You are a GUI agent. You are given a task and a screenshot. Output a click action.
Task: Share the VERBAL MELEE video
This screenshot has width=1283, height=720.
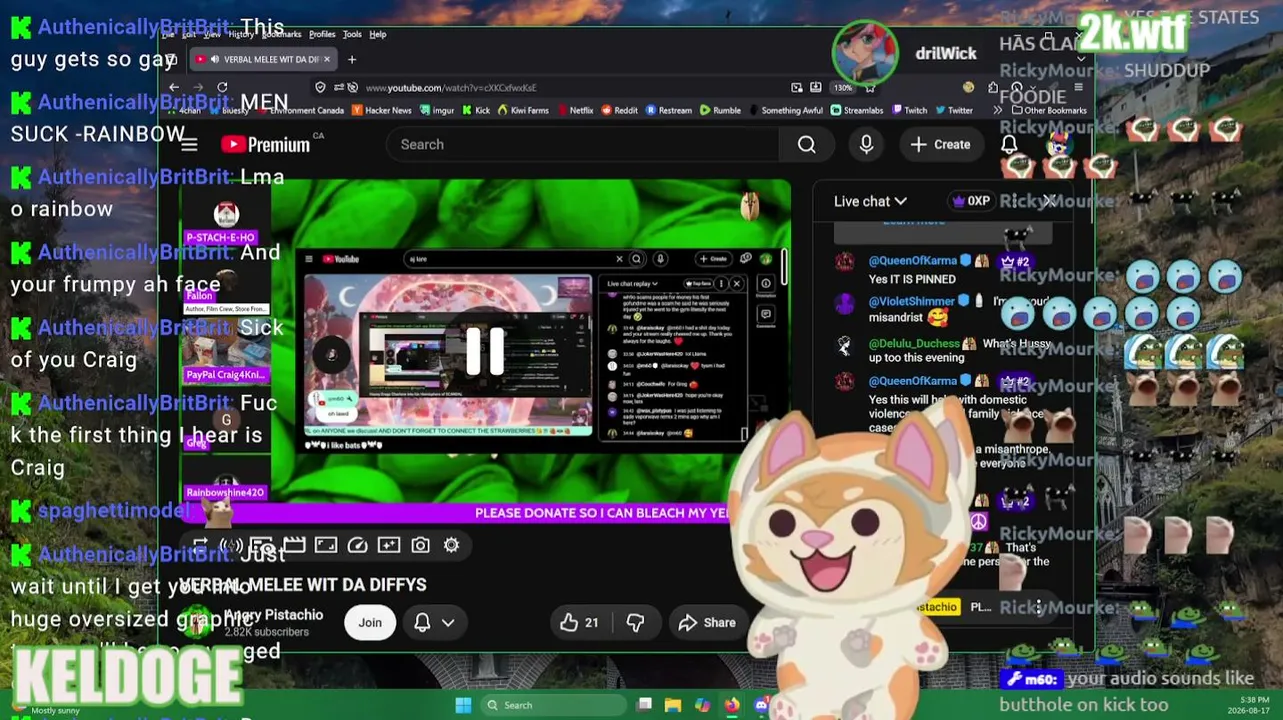click(707, 622)
